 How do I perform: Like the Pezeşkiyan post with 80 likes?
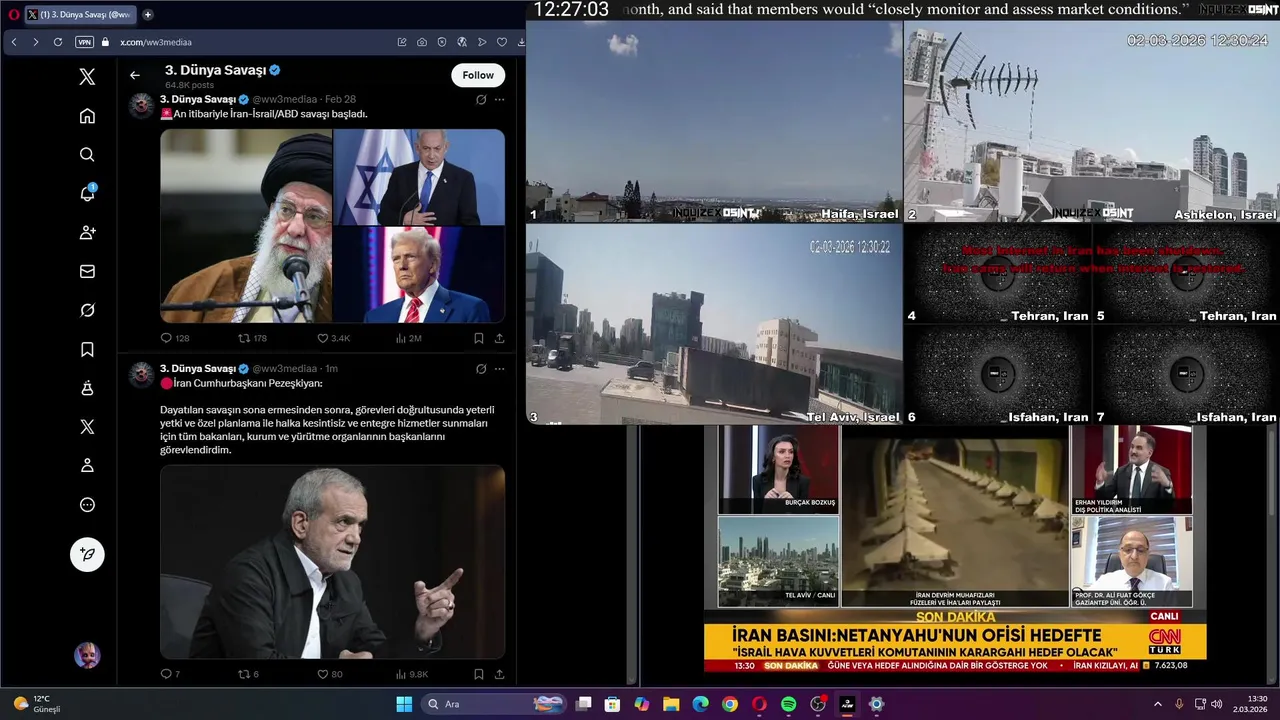(330, 674)
